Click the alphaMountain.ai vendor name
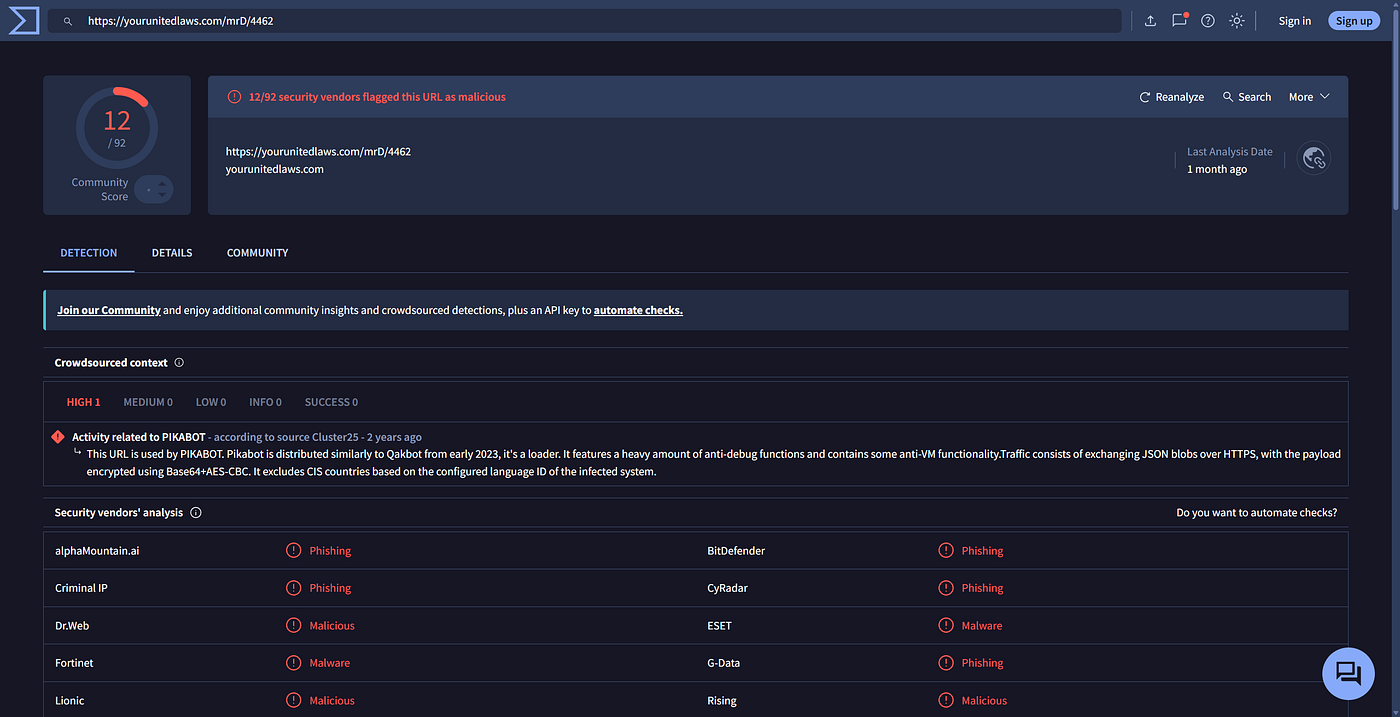 97,551
